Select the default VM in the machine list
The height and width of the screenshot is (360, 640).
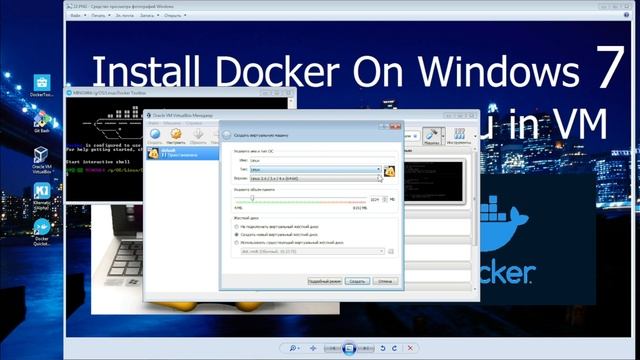tap(183, 153)
